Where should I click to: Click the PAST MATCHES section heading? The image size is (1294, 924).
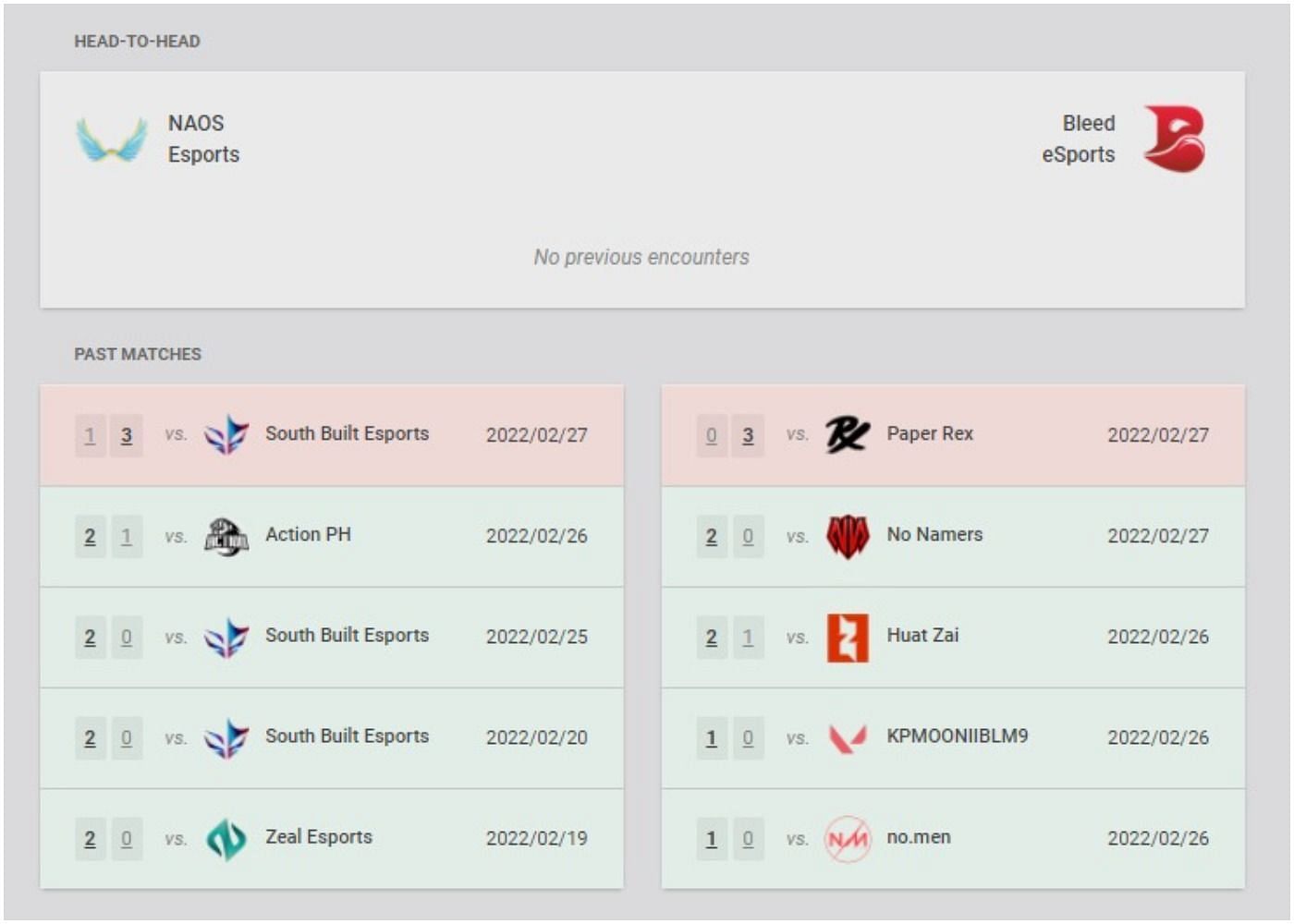pos(138,354)
